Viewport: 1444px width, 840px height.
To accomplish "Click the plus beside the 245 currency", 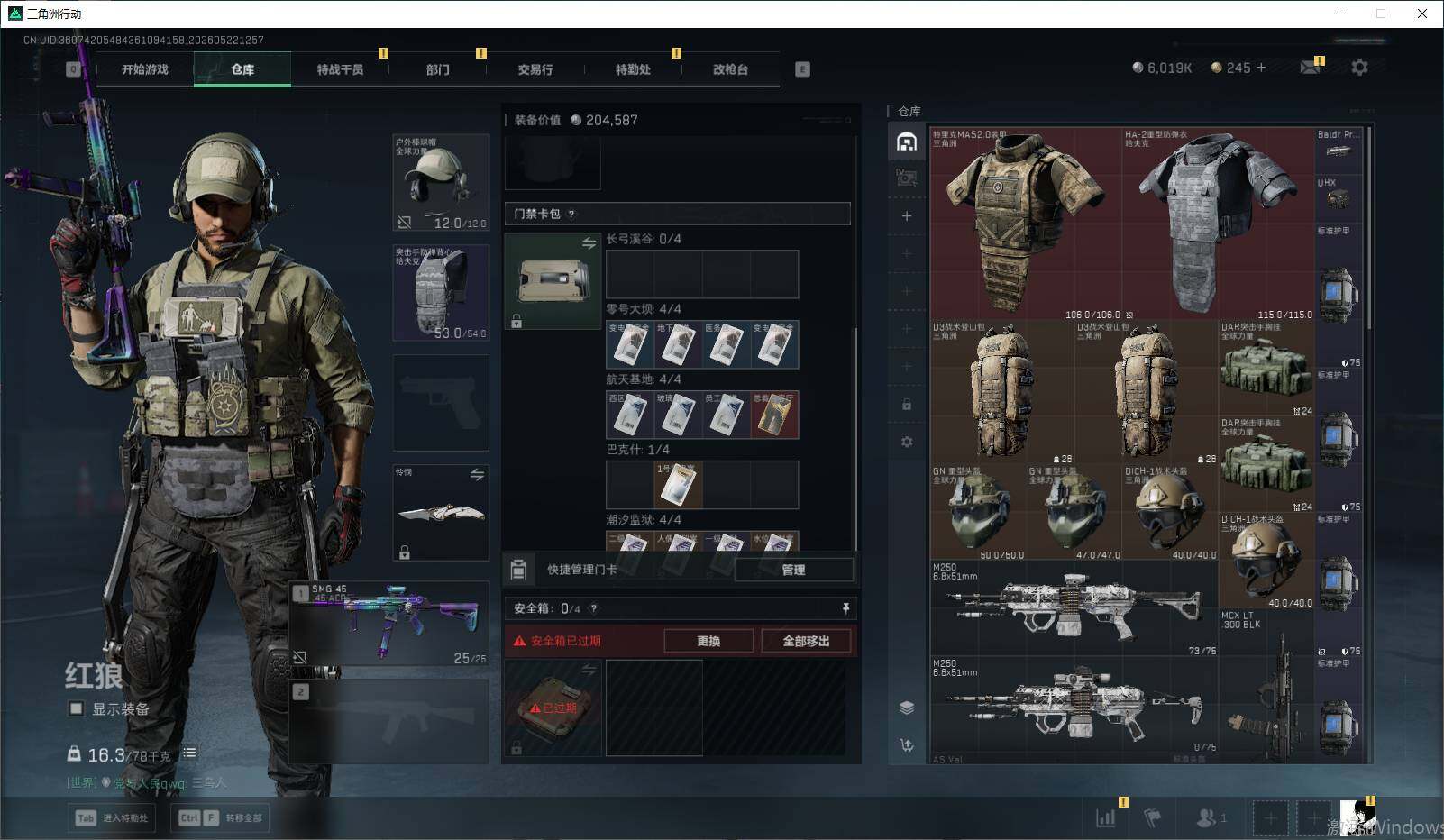I will 1261,68.
